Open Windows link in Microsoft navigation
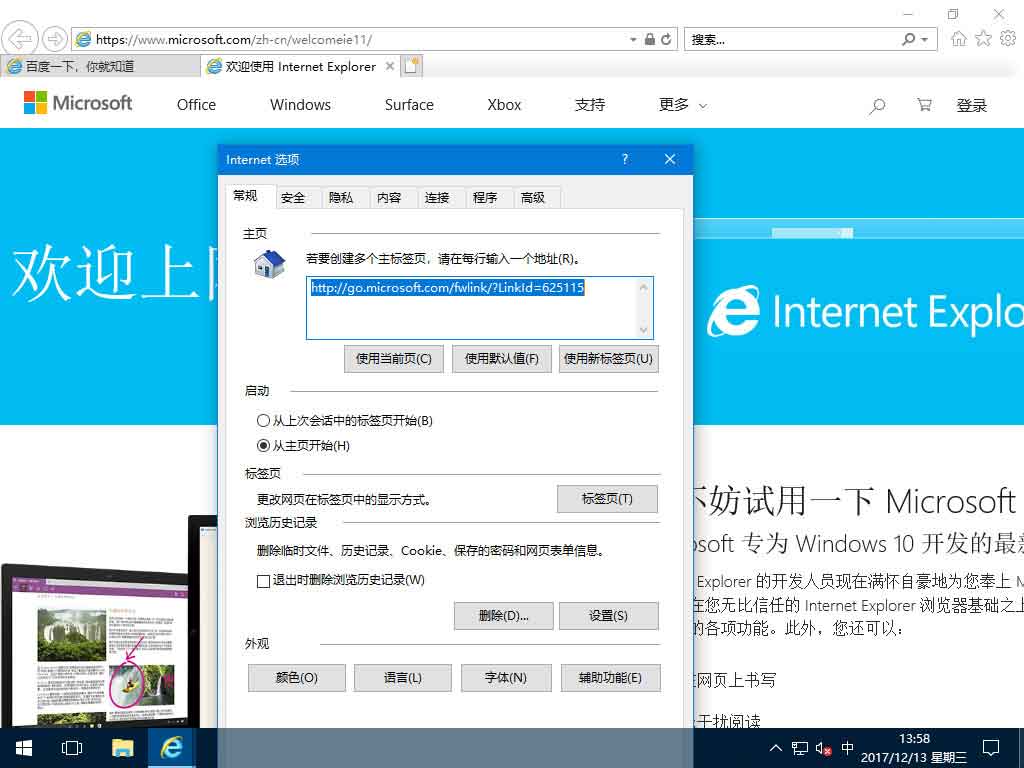 (x=300, y=104)
